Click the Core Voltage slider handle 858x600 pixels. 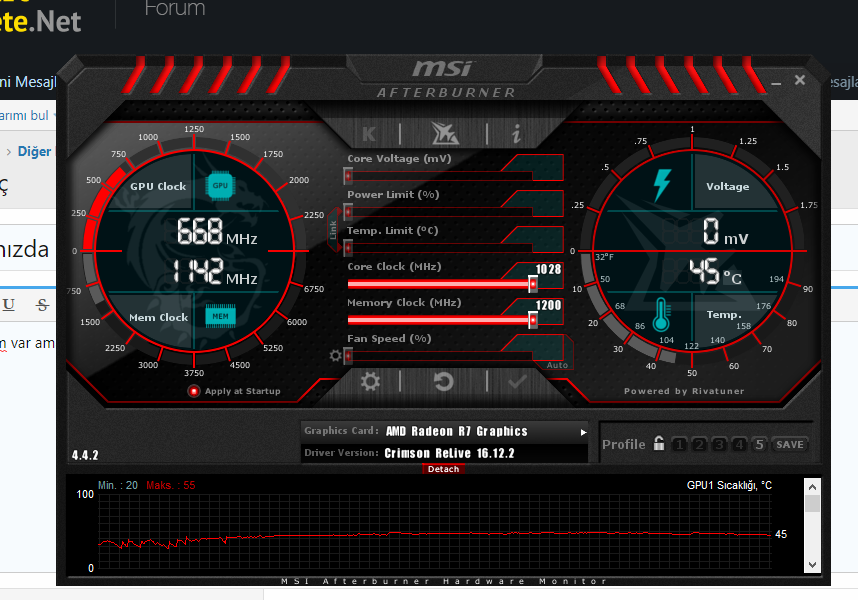coord(348,176)
